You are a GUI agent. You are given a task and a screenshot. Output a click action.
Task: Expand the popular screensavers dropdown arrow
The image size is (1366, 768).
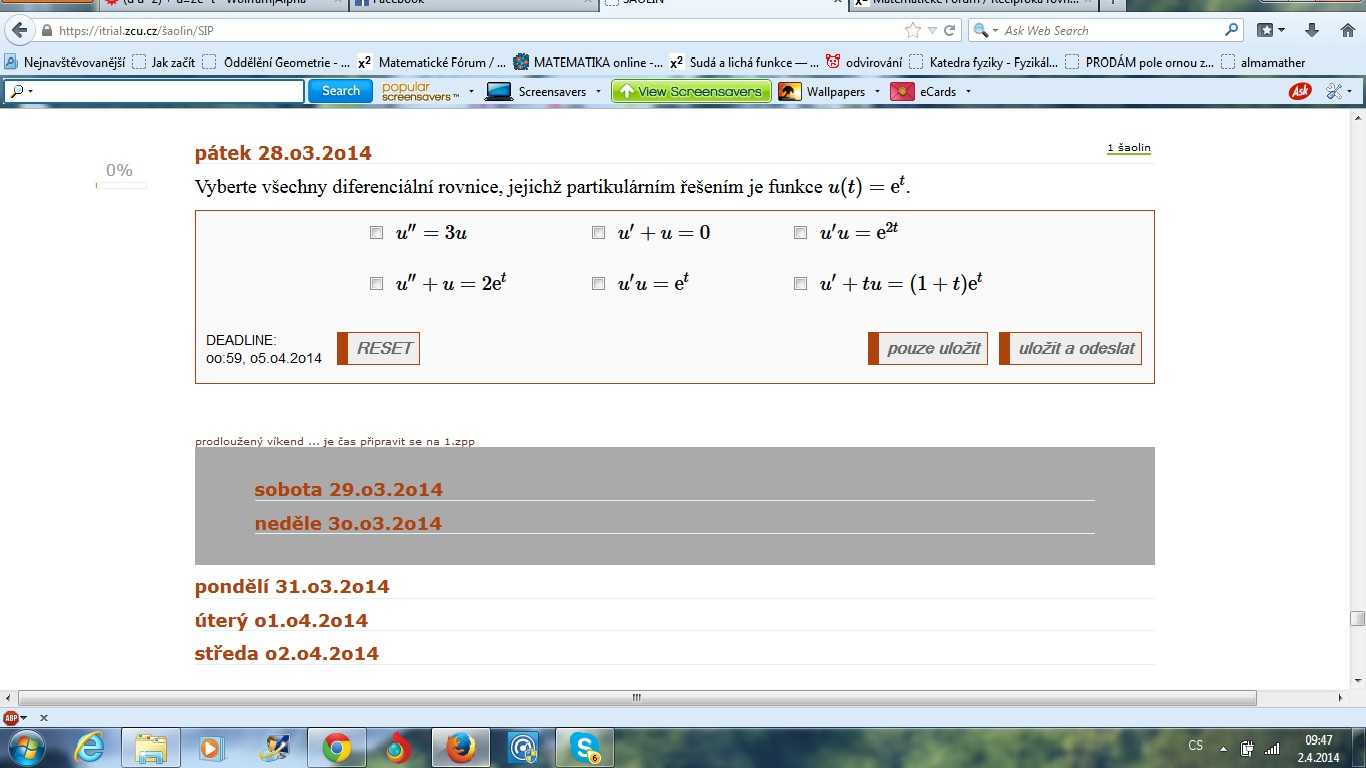point(471,91)
